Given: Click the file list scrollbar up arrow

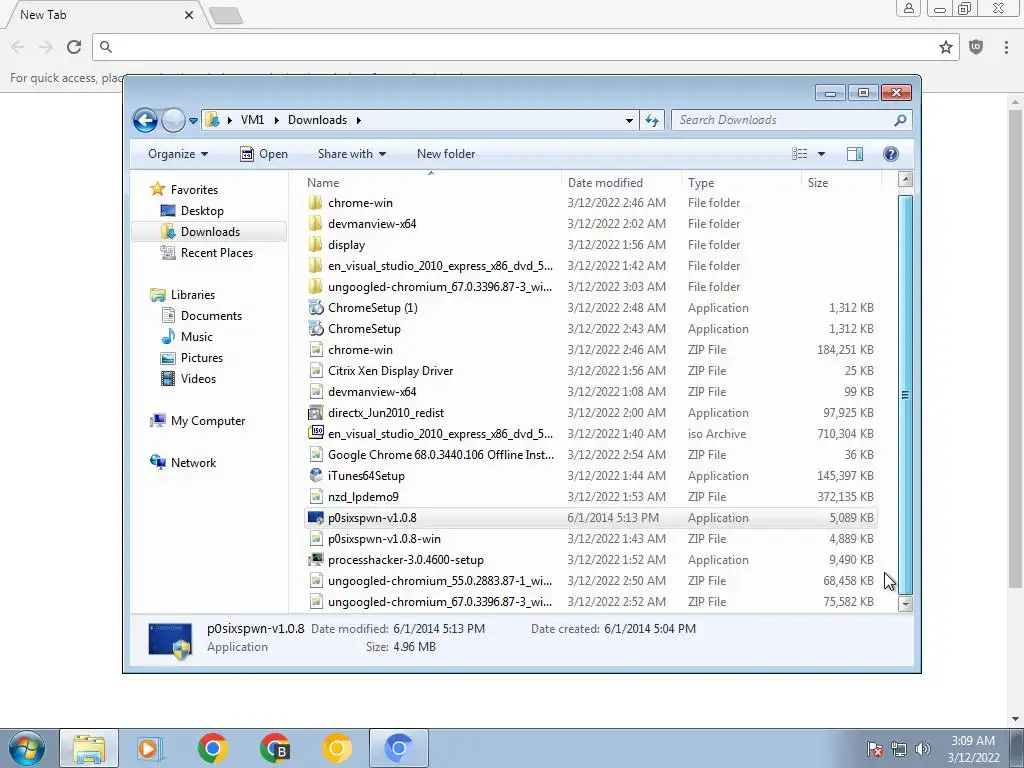Looking at the screenshot, I should pyautogui.click(x=905, y=180).
